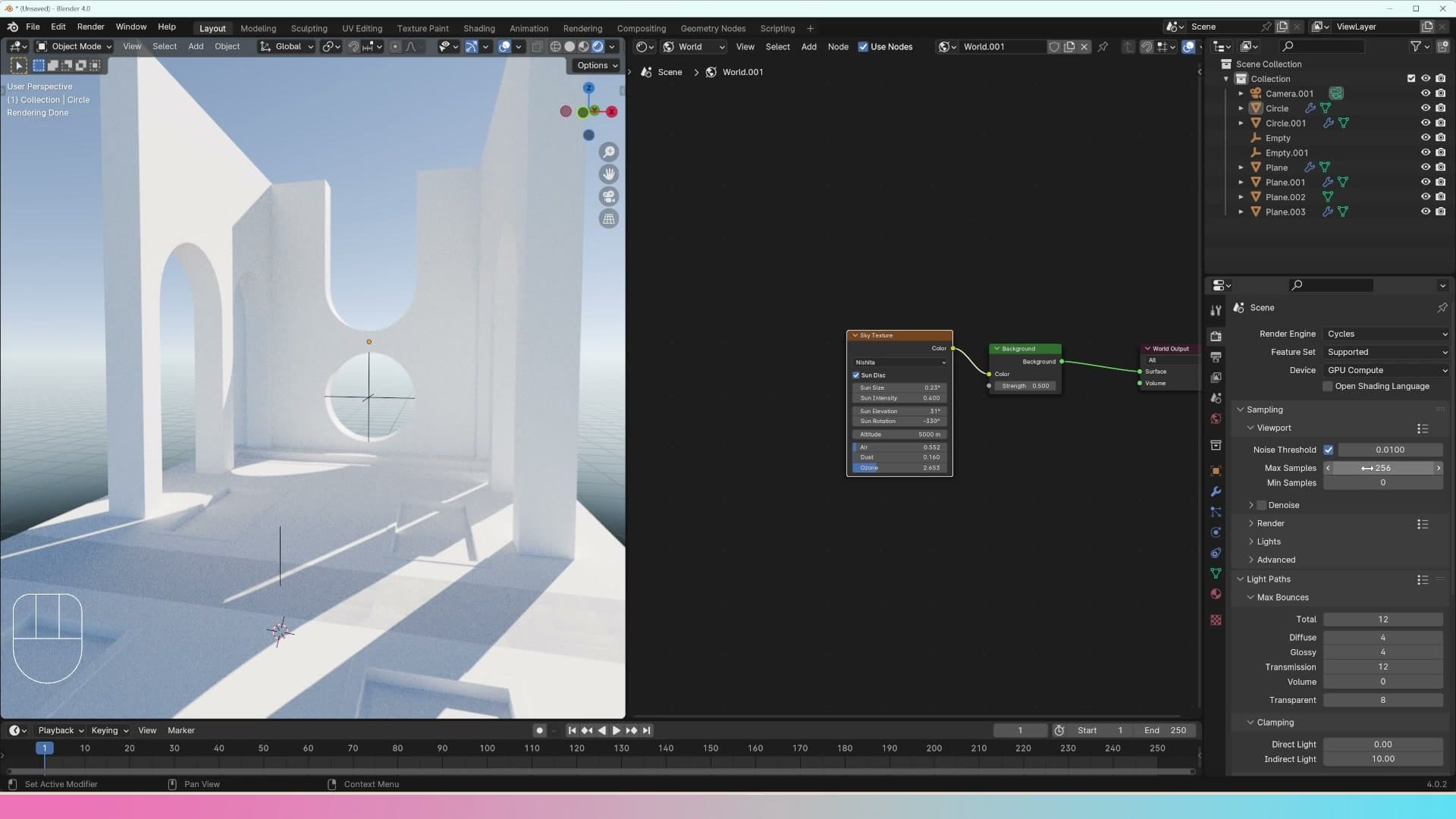Open the Particles properties tab
The width and height of the screenshot is (1456, 819).
[x=1216, y=512]
